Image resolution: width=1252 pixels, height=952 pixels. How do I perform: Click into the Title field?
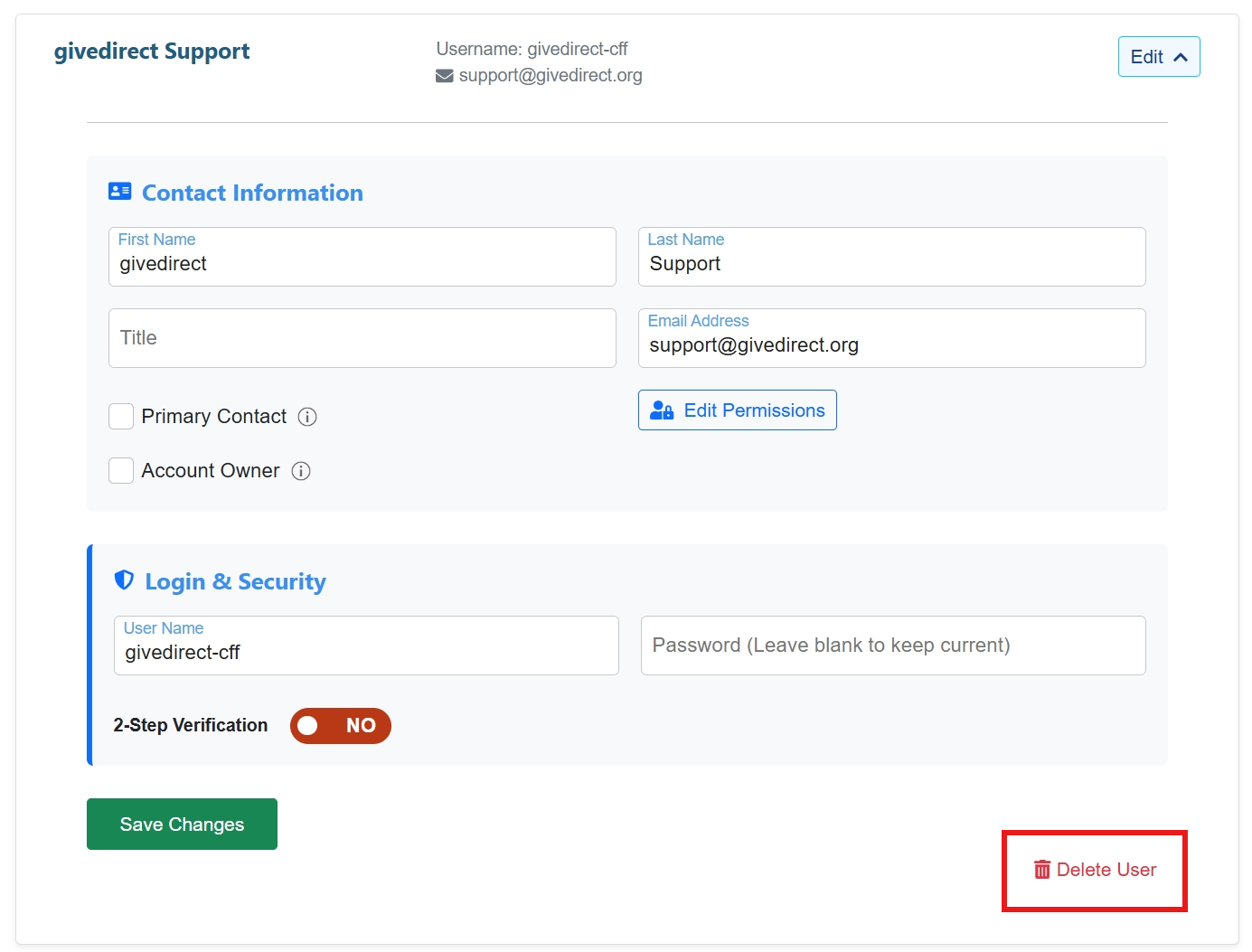click(362, 338)
